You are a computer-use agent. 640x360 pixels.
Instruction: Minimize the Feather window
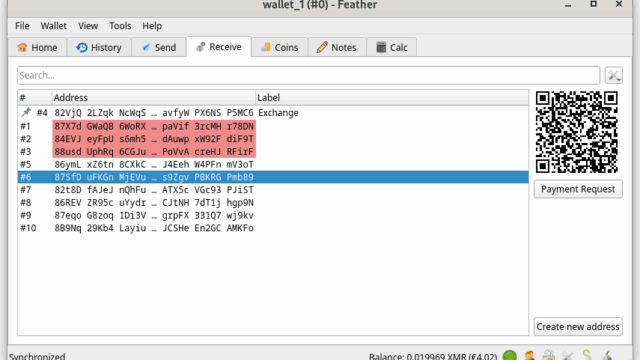pyautogui.click(x=568, y=5)
